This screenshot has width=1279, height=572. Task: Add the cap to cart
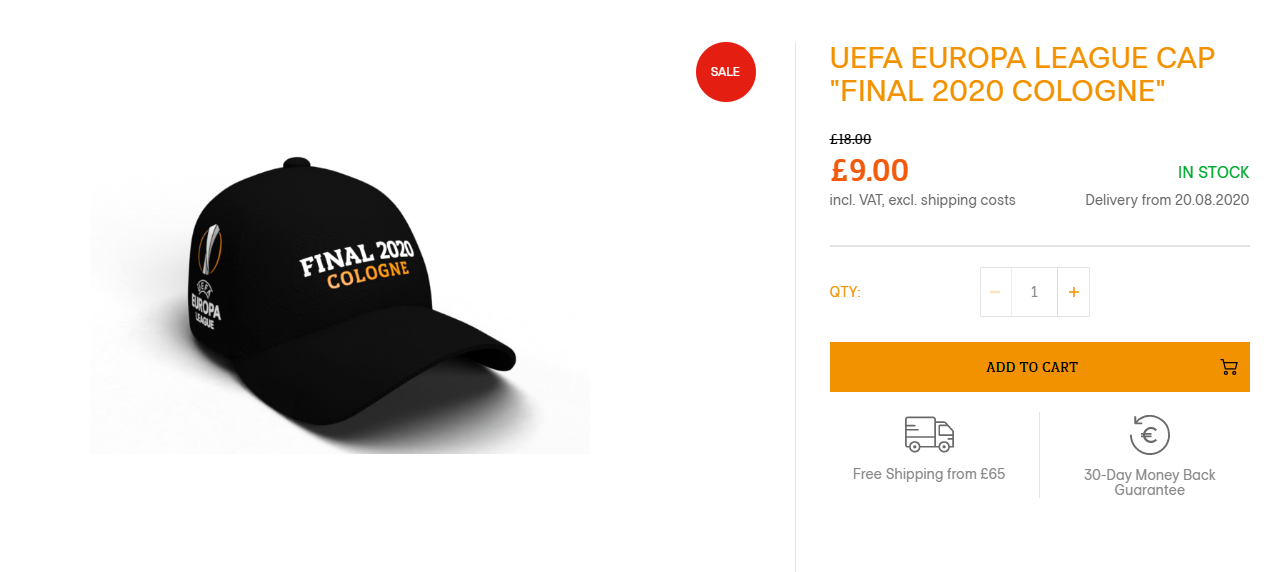tap(1040, 367)
